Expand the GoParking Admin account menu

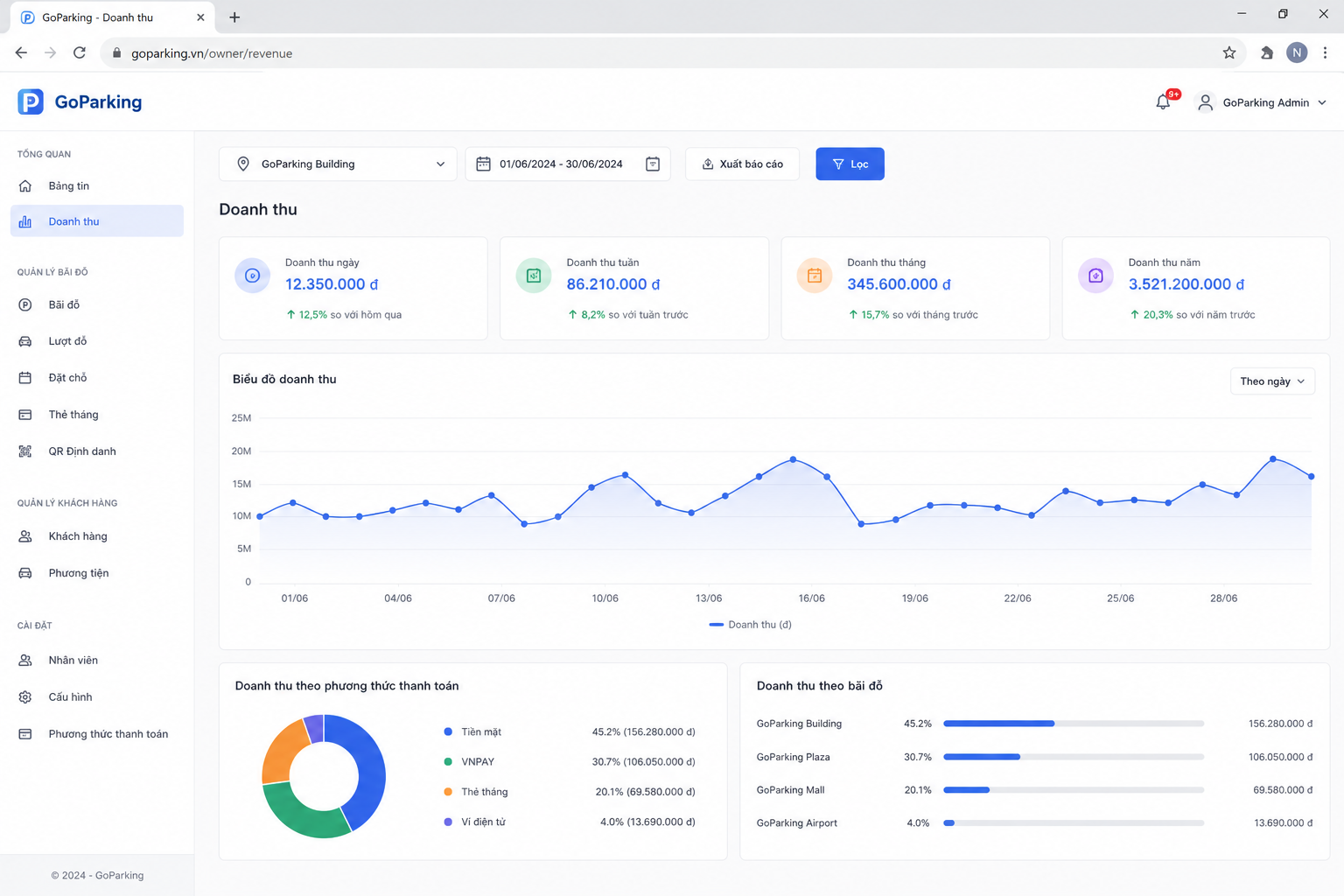point(1262,102)
